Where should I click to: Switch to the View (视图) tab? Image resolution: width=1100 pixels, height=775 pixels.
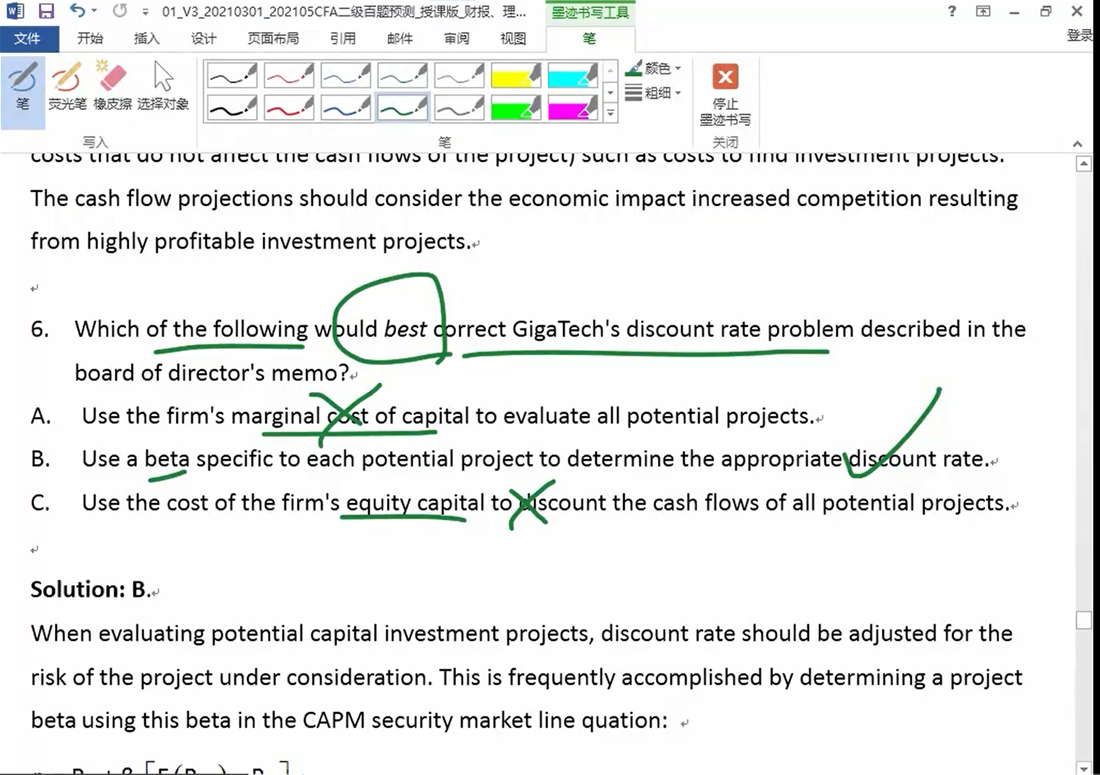tap(513, 39)
